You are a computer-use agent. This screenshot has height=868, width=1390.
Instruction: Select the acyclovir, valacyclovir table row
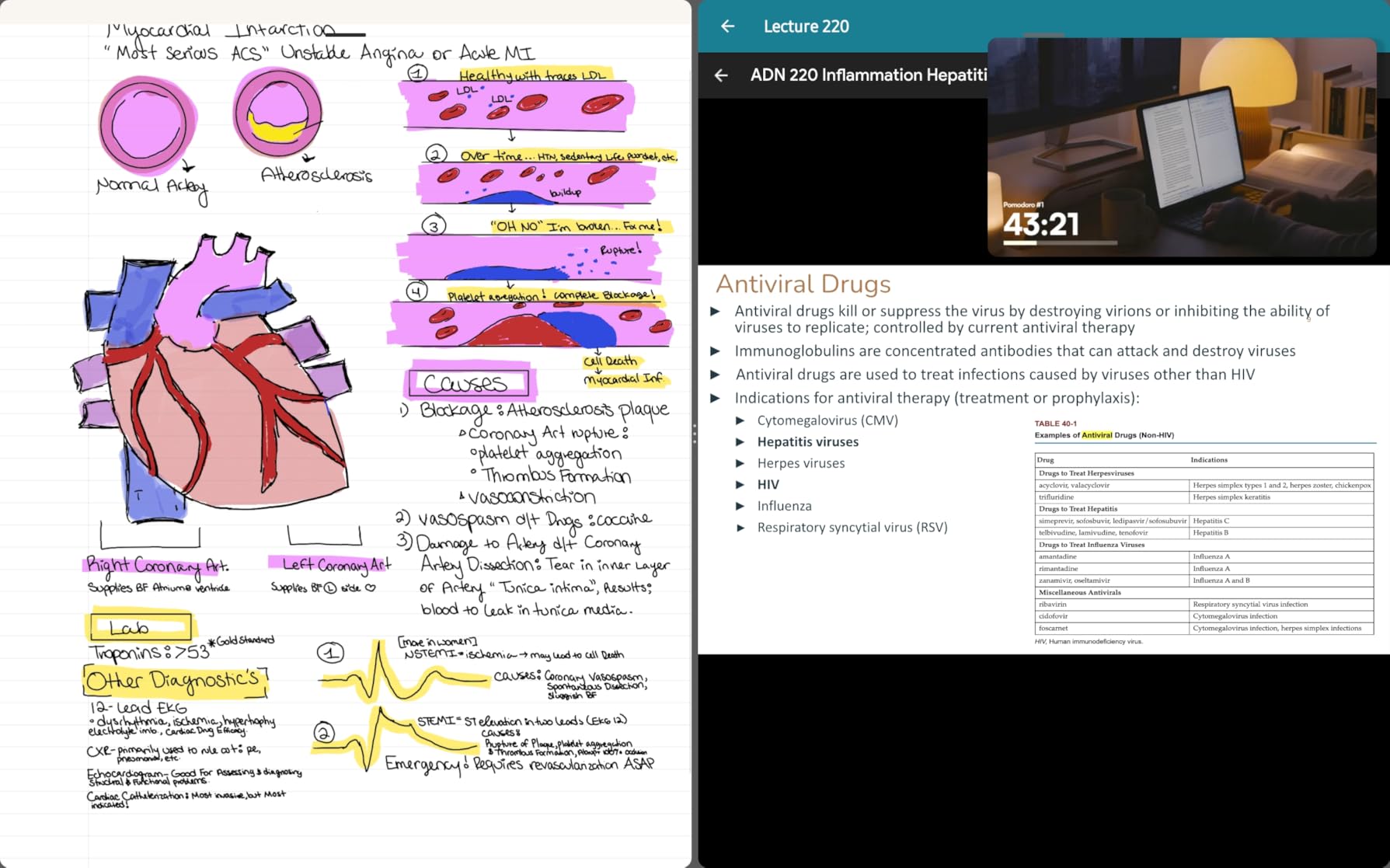tap(1204, 485)
